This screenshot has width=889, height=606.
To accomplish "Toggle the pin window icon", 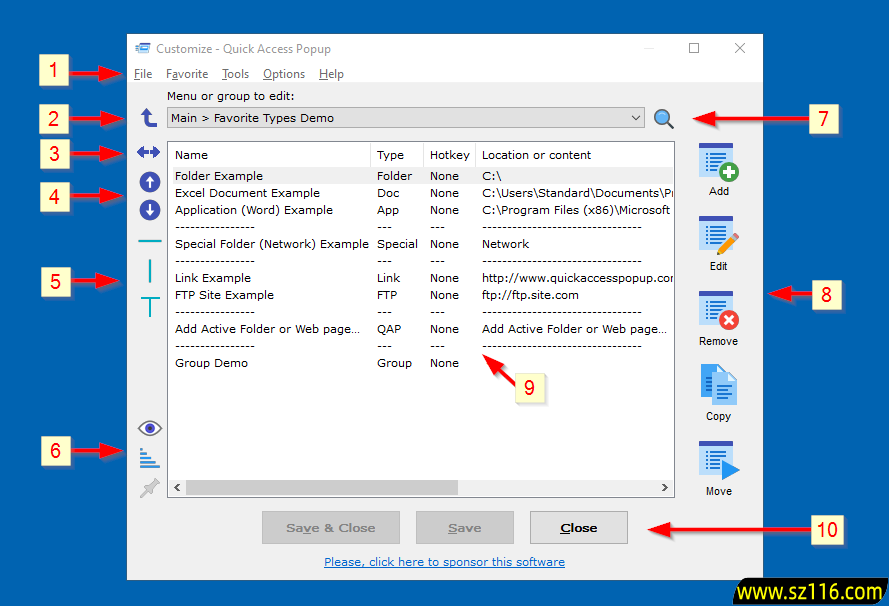I will (149, 488).
